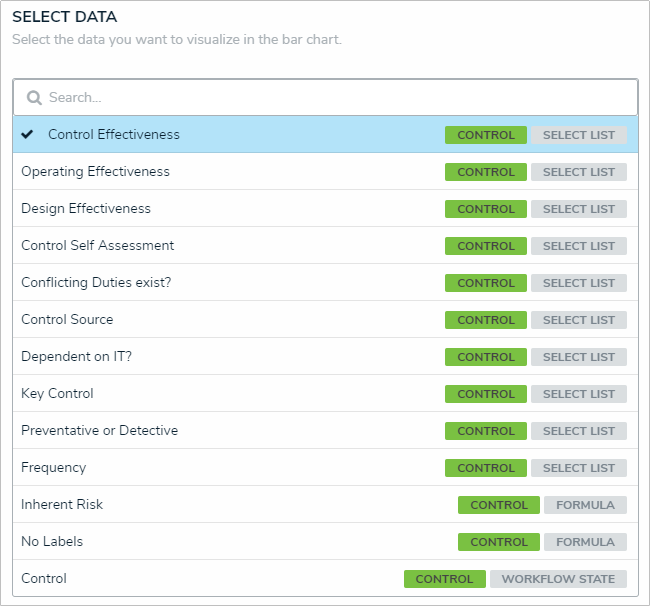Pick Preventative or Detective from list
The height and width of the screenshot is (606, 650).
point(100,431)
